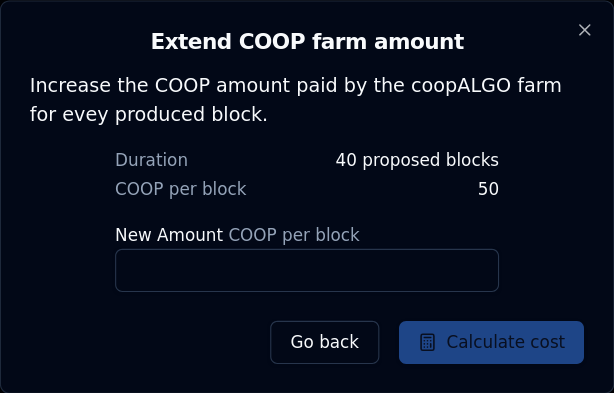The width and height of the screenshot is (614, 393).
Task: Click the calculator icon in Calculate cost
Action: [x=427, y=342]
